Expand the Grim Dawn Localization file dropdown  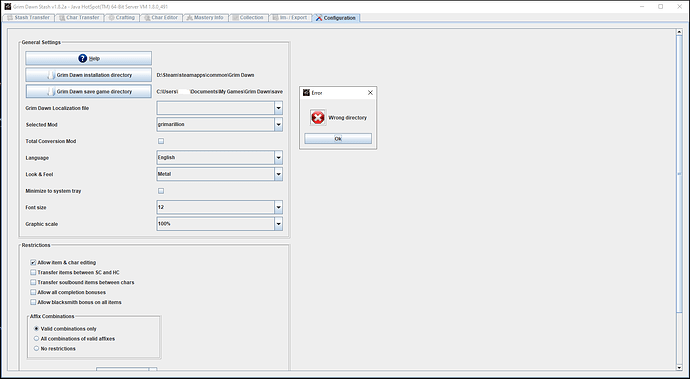point(278,108)
